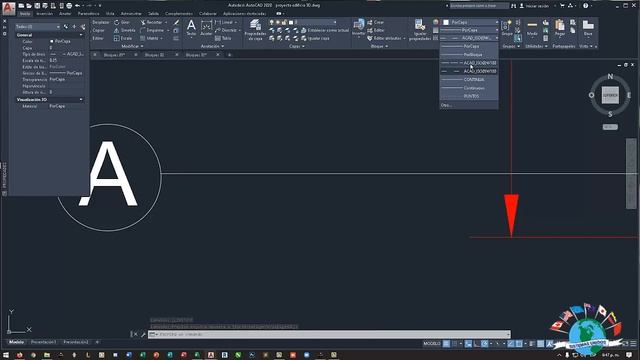Click the Insertar block icon
The height and width of the screenshot is (360, 640).
click(358, 28)
